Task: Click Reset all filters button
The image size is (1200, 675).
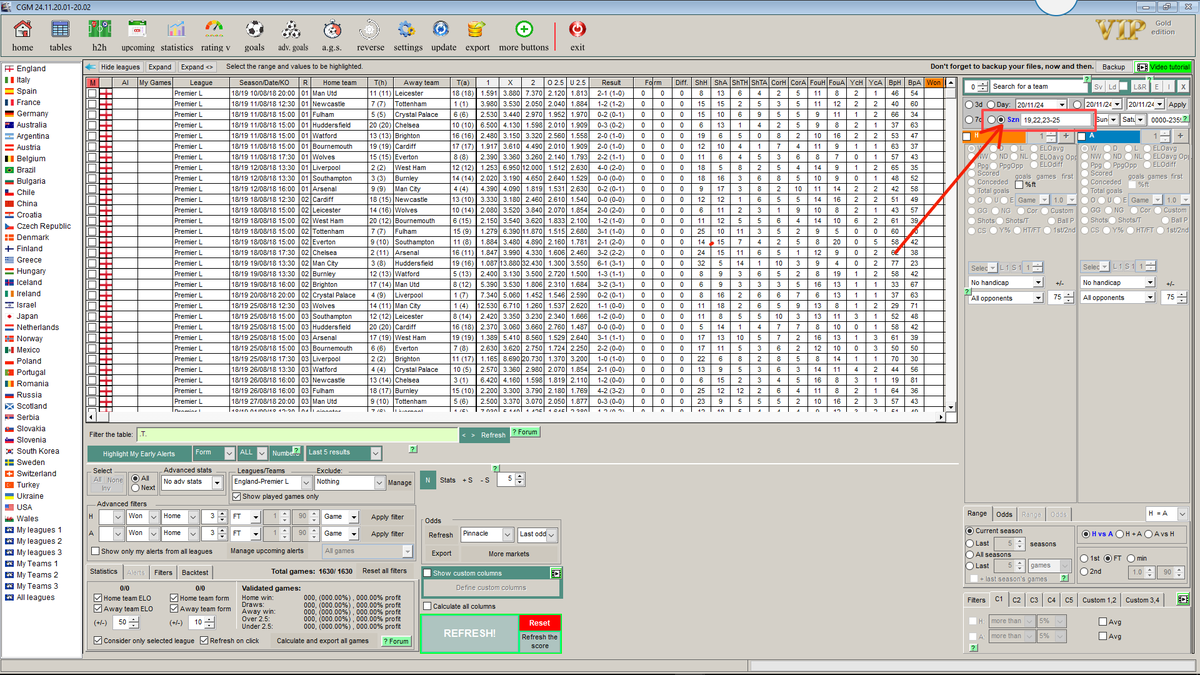Action: point(385,570)
